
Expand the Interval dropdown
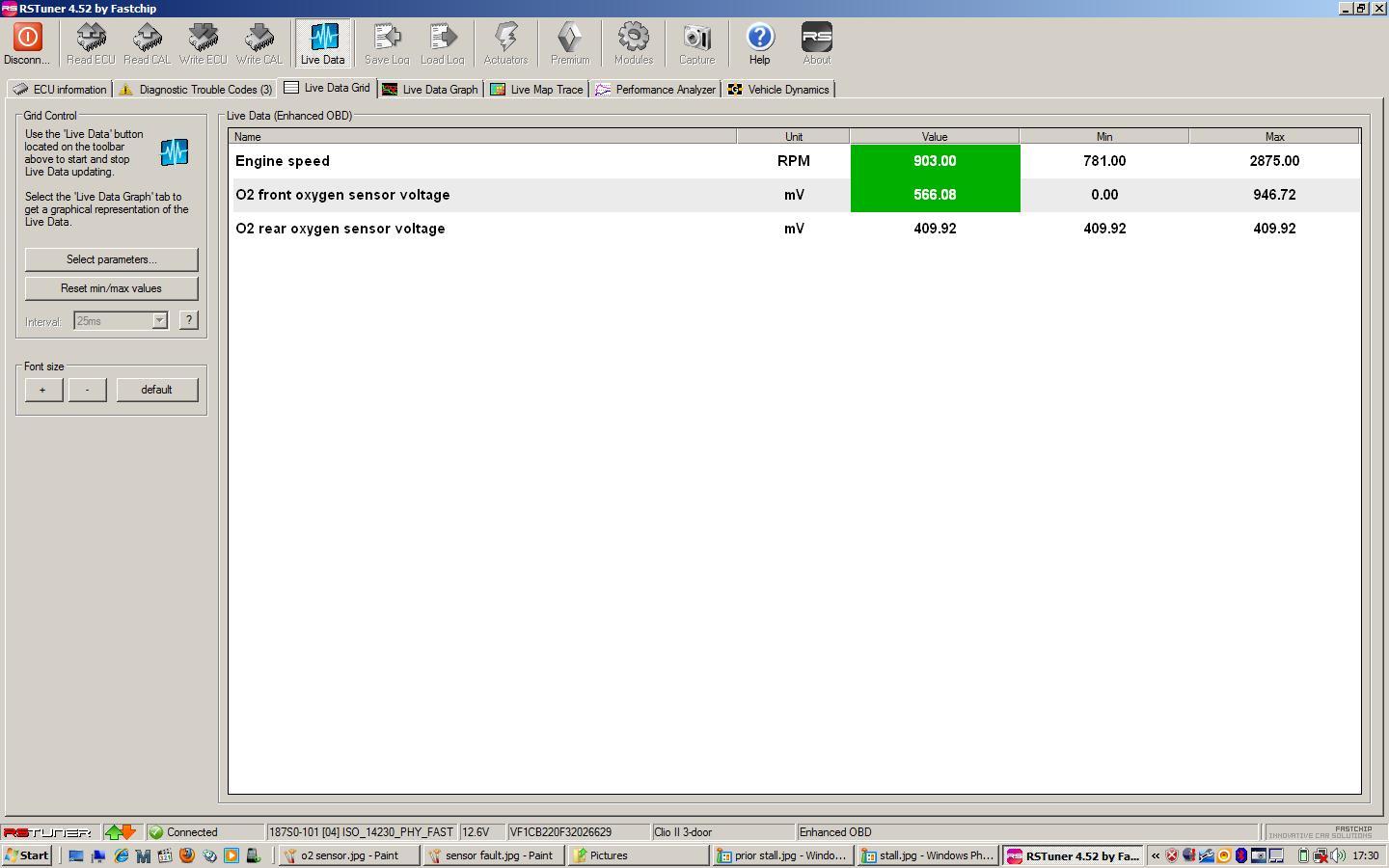[160, 321]
